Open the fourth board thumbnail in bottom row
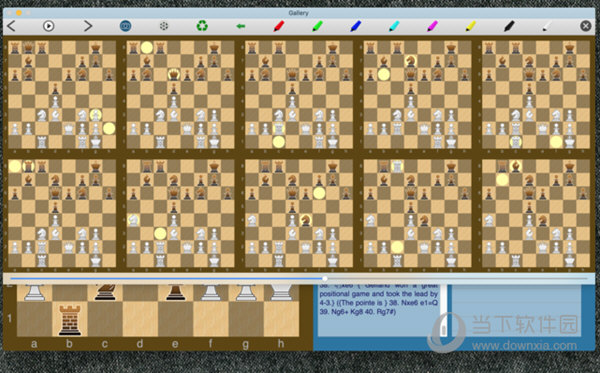 [x=417, y=213]
